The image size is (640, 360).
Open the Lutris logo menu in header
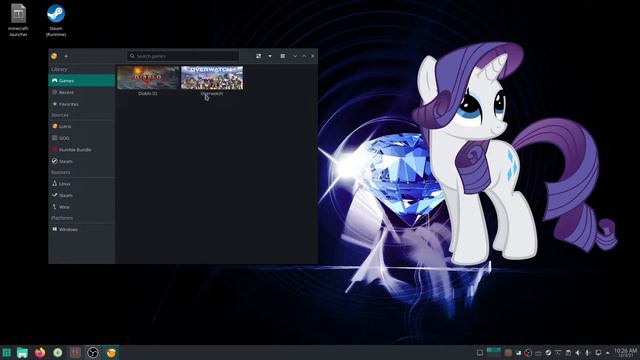54,56
